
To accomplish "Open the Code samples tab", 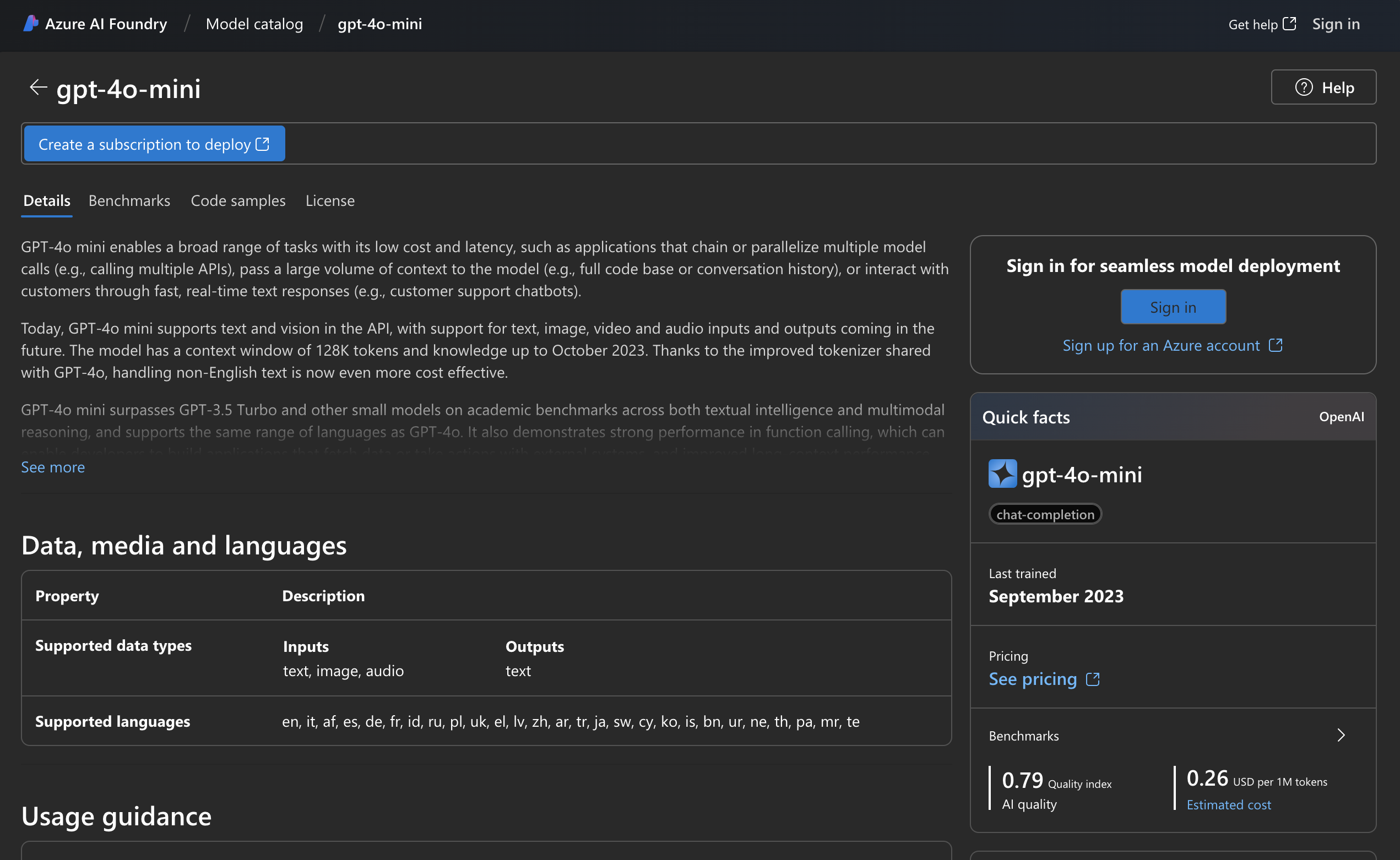I will pos(238,201).
